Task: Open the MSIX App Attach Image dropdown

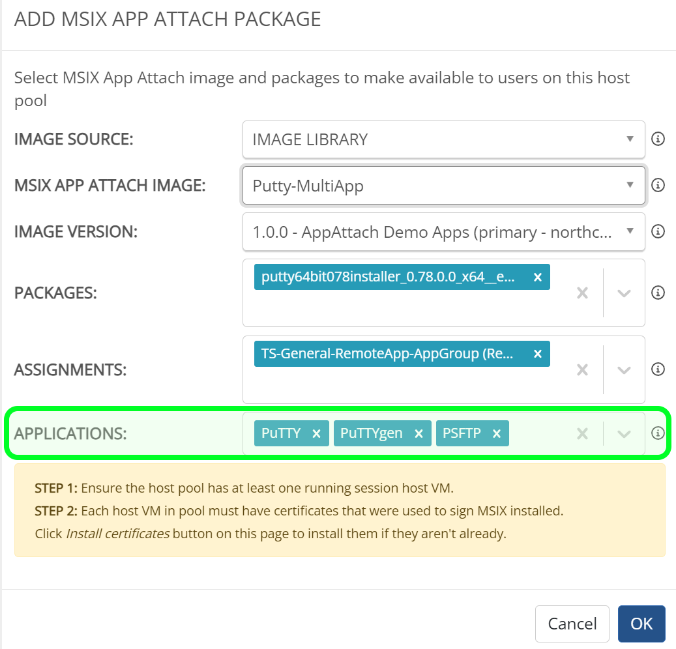Action: 443,185
